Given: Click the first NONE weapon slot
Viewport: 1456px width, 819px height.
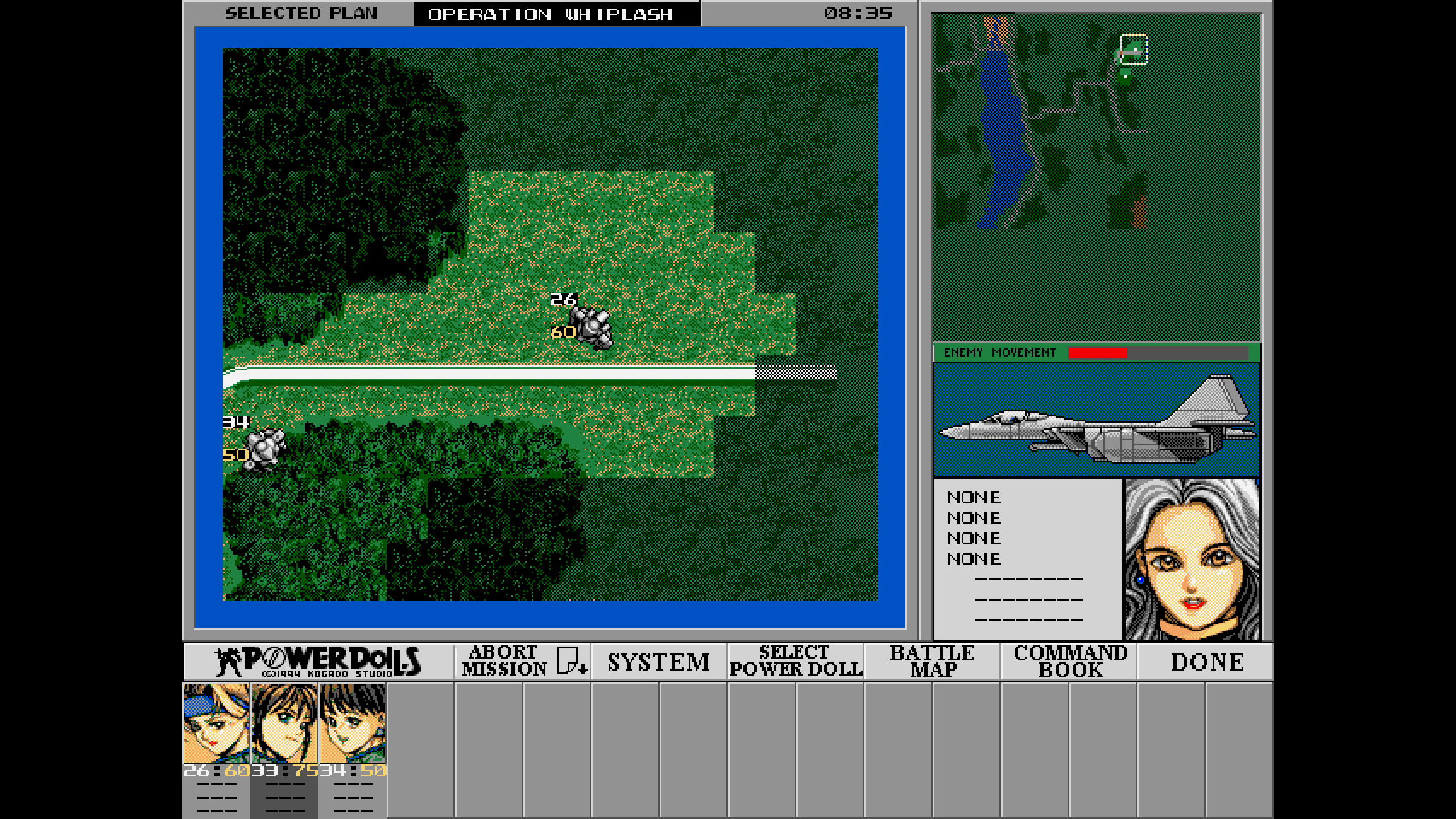Looking at the screenshot, I should [x=974, y=498].
